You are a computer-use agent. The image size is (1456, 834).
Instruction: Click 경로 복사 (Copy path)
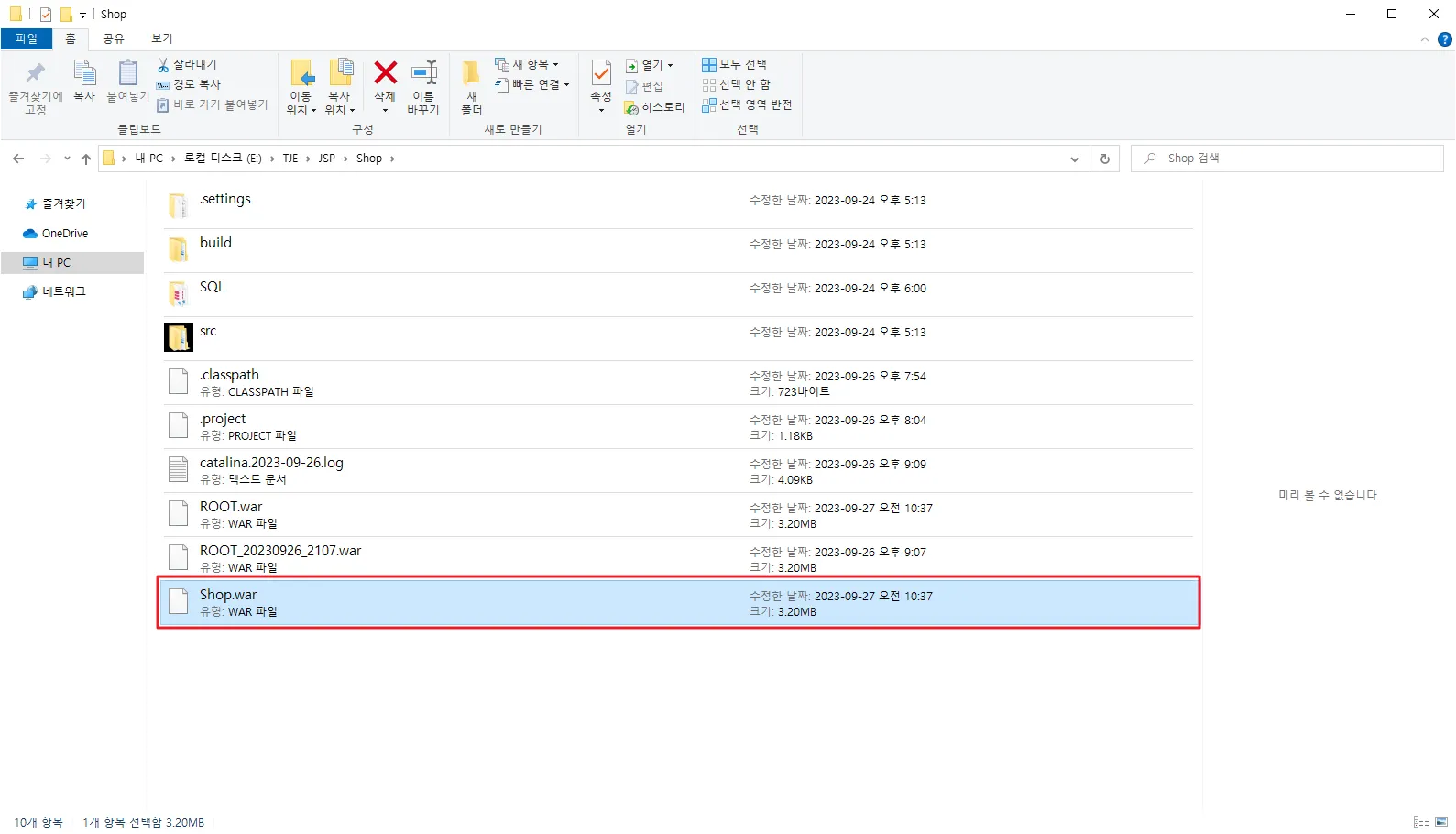point(189,84)
